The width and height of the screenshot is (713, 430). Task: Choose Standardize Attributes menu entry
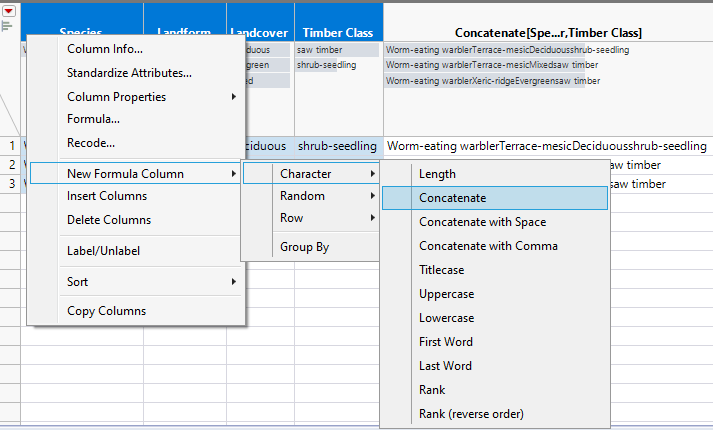click(x=129, y=73)
